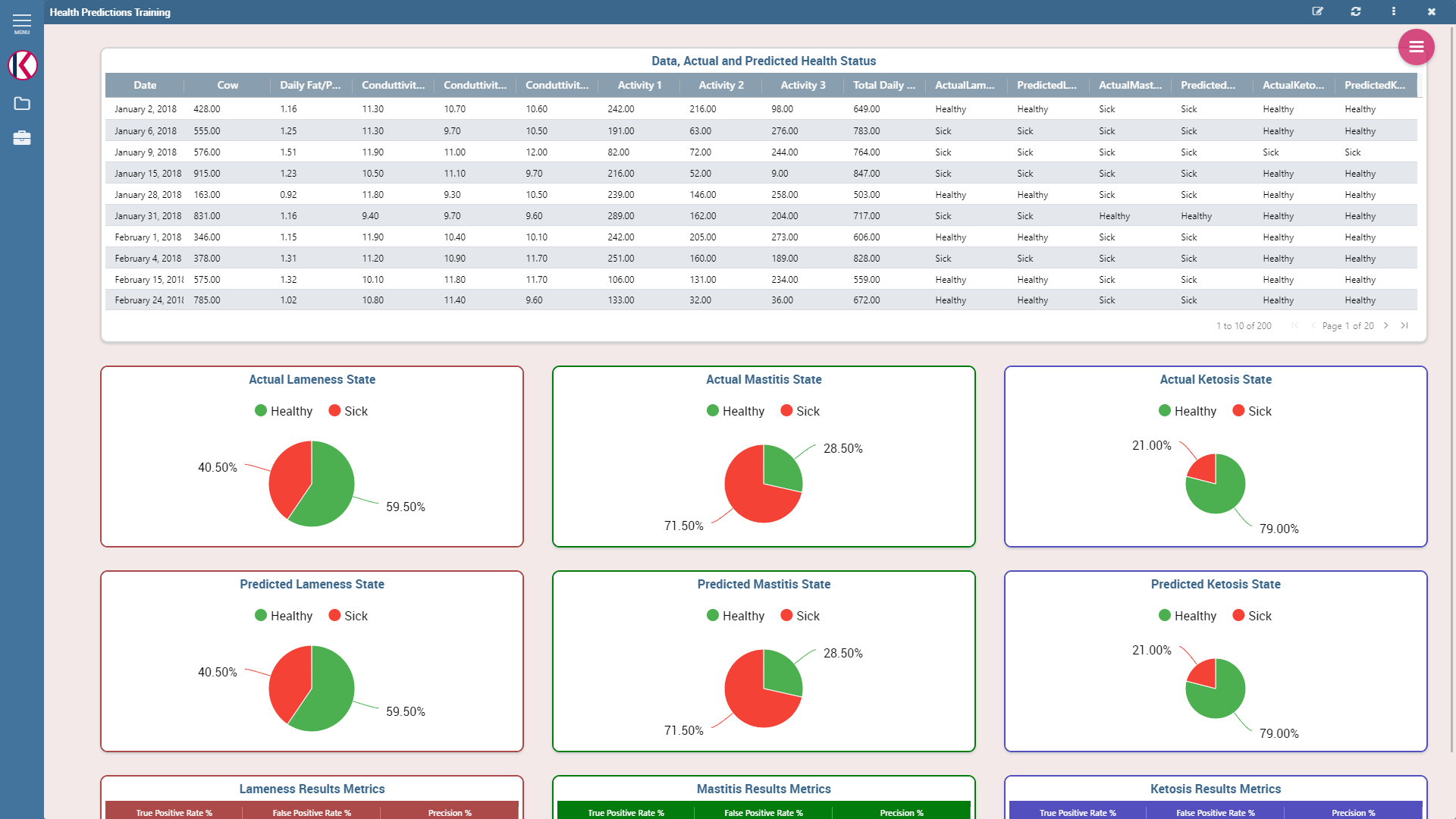Sort by Total Daily column header
Viewport: 1456px width, 819px height.
click(883, 85)
